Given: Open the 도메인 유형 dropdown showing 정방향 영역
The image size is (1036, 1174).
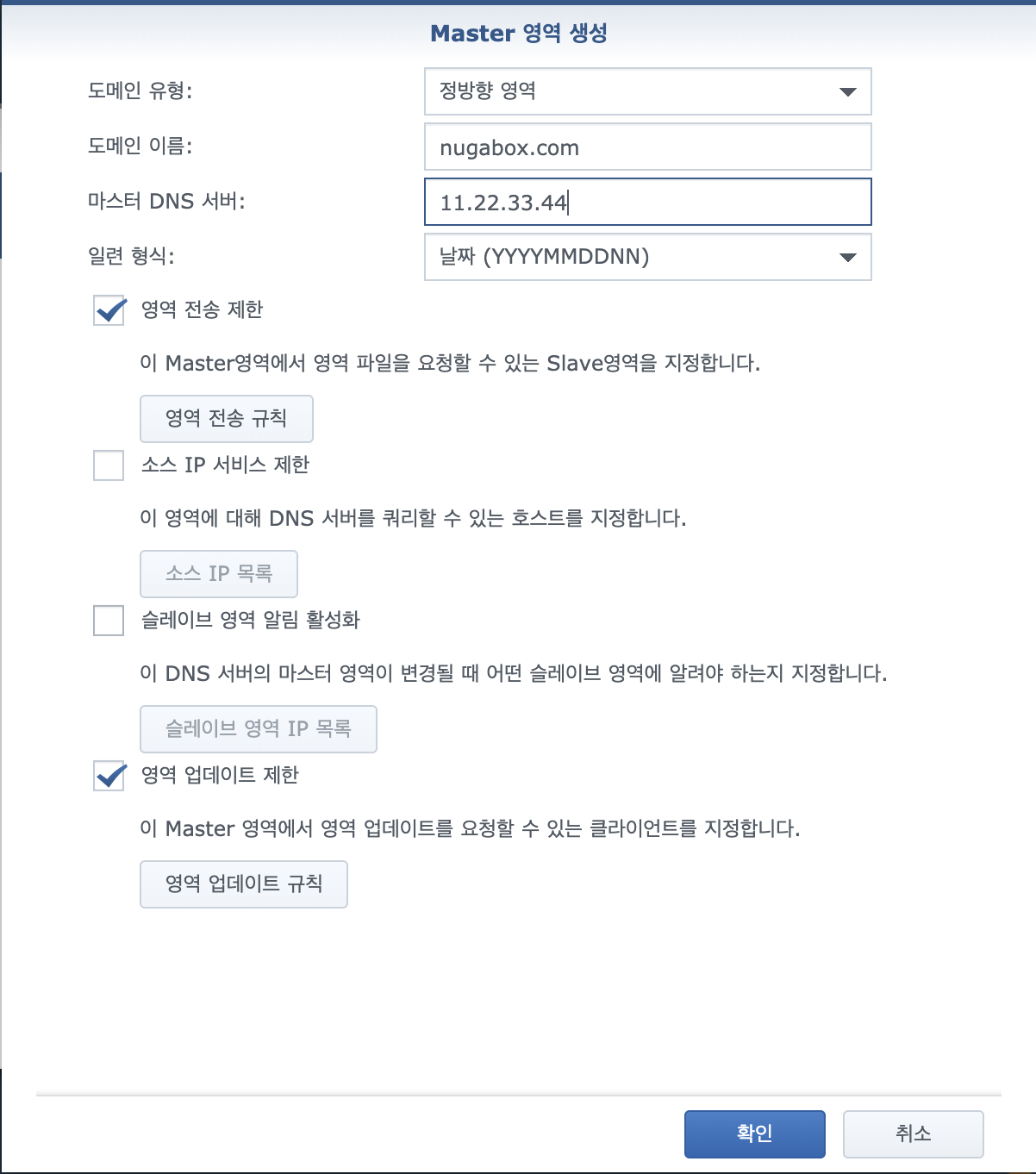Looking at the screenshot, I should coord(647,91).
